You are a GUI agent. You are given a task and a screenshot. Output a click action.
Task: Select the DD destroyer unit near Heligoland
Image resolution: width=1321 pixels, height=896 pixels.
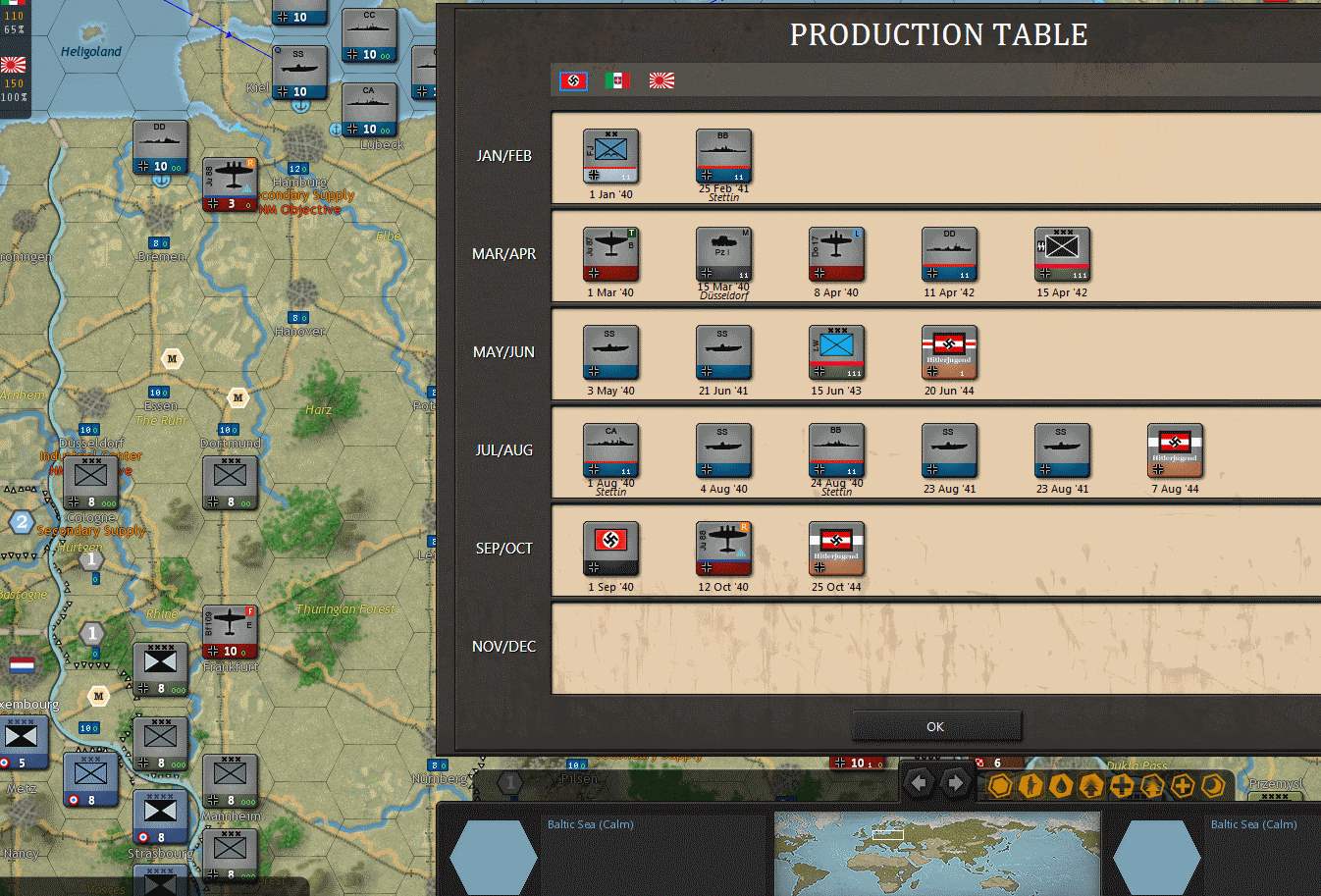(x=160, y=147)
